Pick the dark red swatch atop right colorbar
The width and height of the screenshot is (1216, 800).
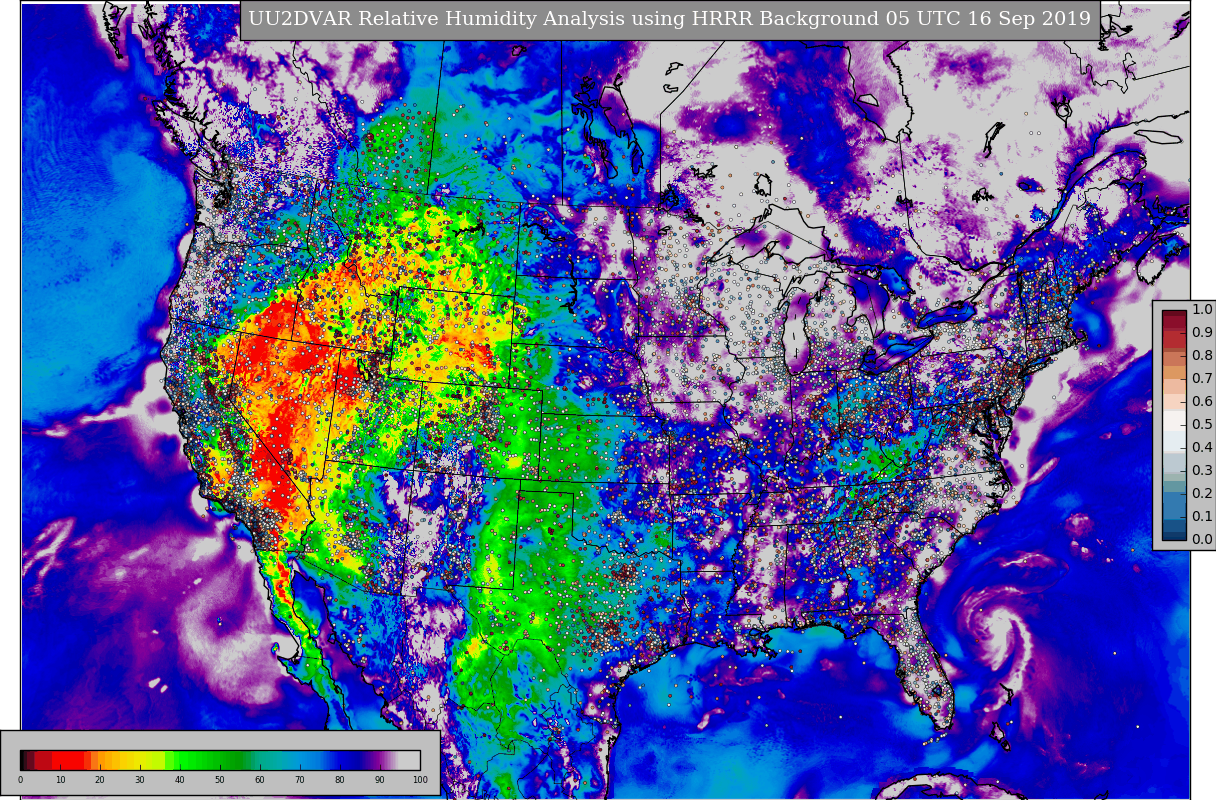pos(1174,319)
